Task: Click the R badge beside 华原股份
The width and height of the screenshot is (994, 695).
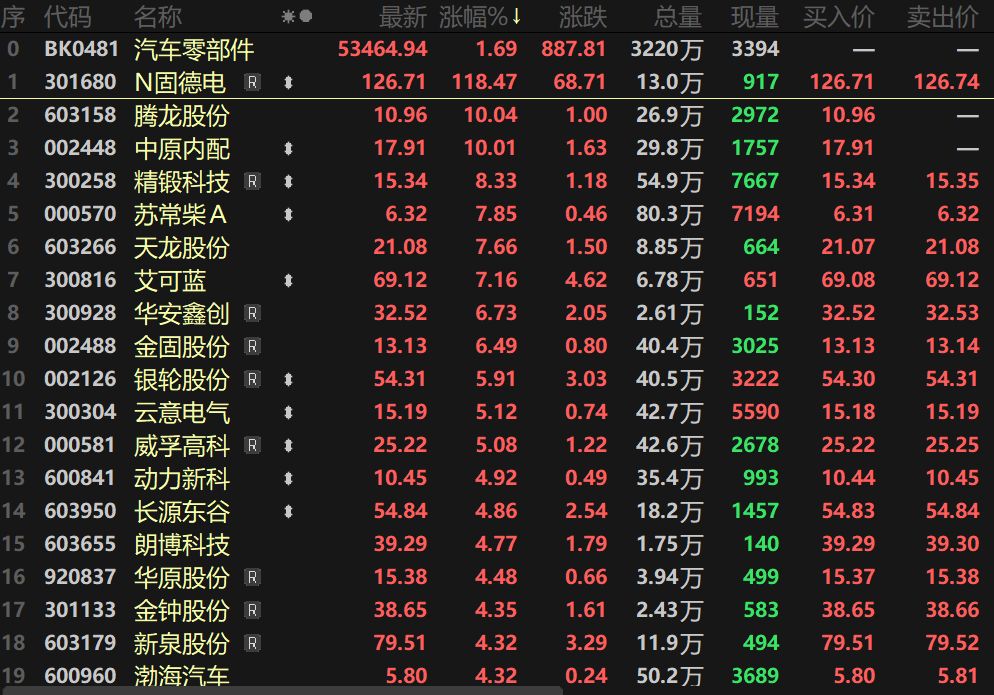Action: 252,577
